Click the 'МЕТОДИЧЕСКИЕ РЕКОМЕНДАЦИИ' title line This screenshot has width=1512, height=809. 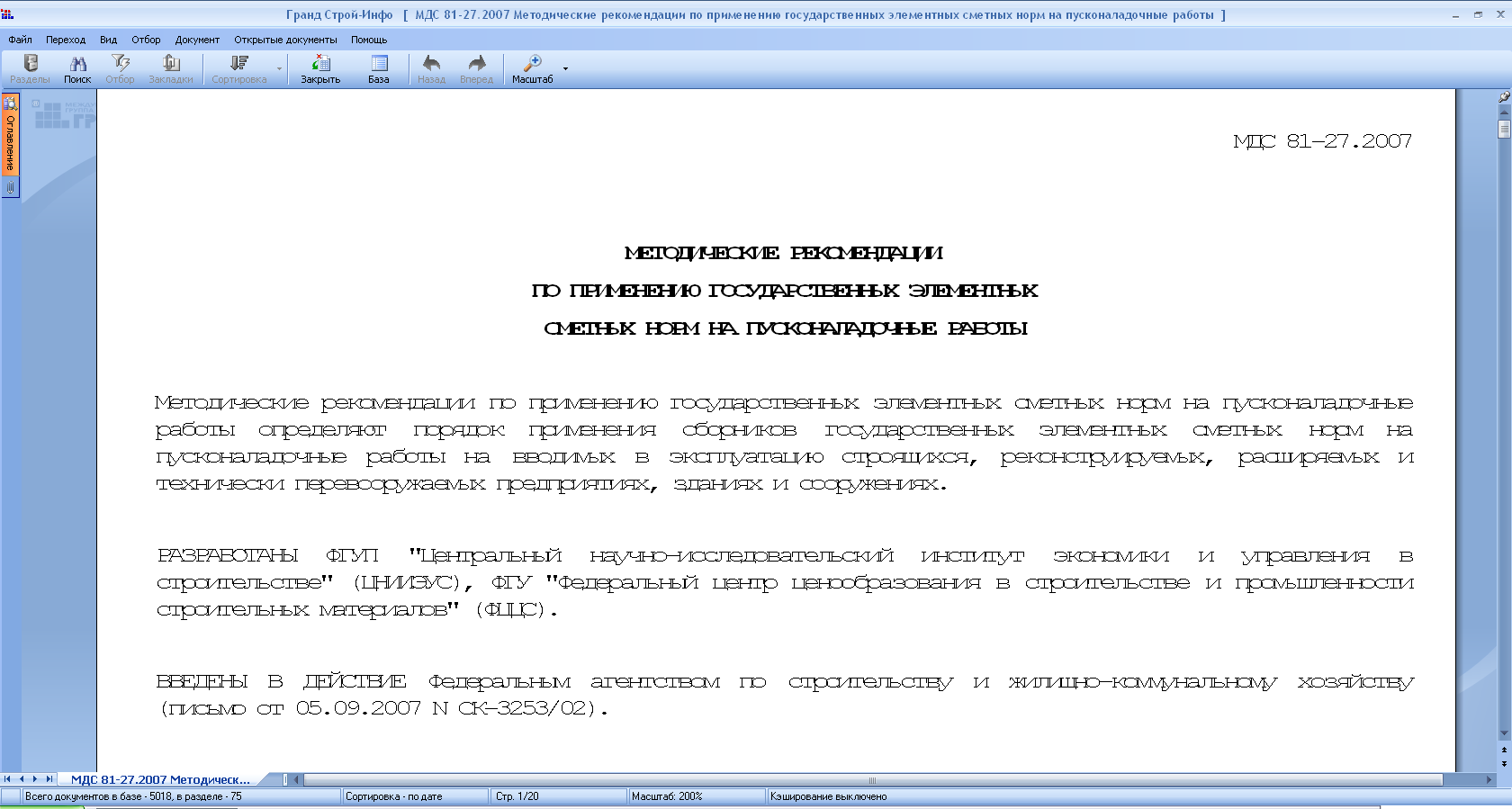tap(783, 253)
